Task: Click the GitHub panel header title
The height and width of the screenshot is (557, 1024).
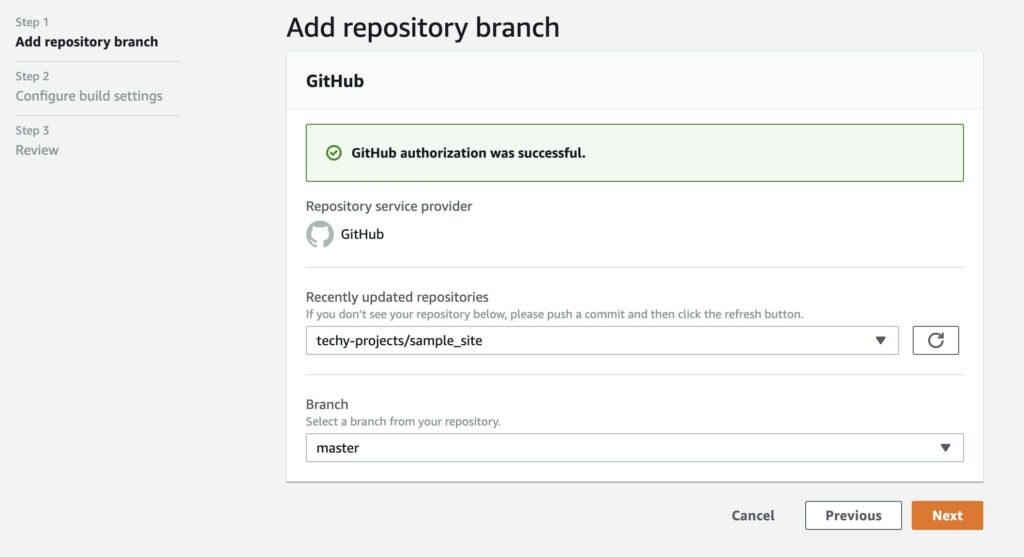Action: (335, 81)
